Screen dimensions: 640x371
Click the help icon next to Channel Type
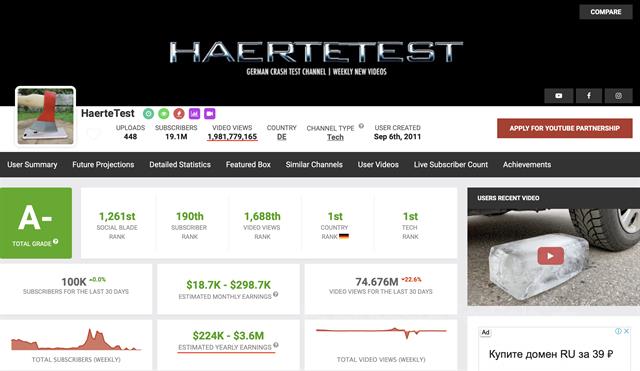pyautogui.click(x=361, y=126)
